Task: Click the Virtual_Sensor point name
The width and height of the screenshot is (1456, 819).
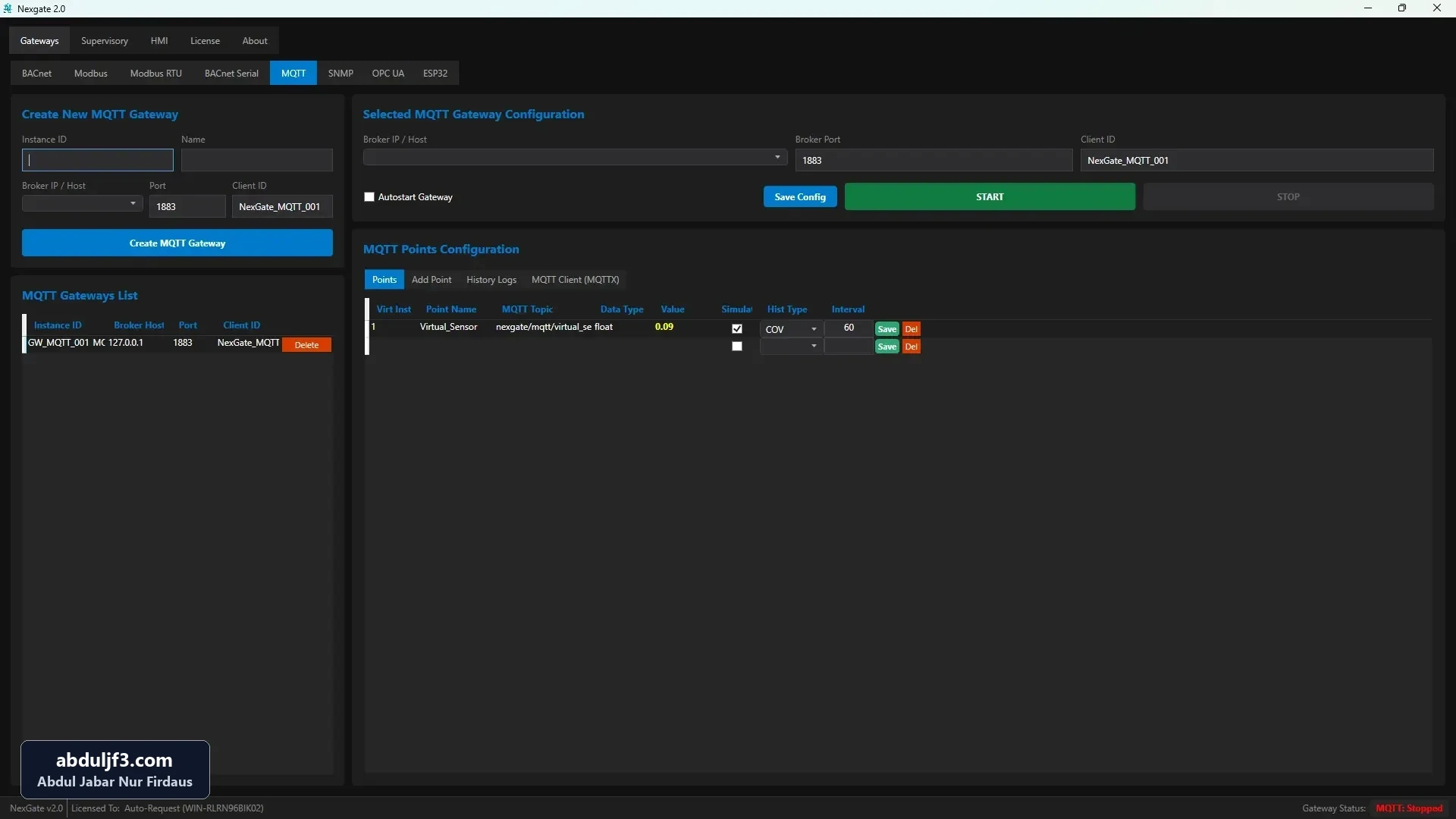Action: (449, 327)
